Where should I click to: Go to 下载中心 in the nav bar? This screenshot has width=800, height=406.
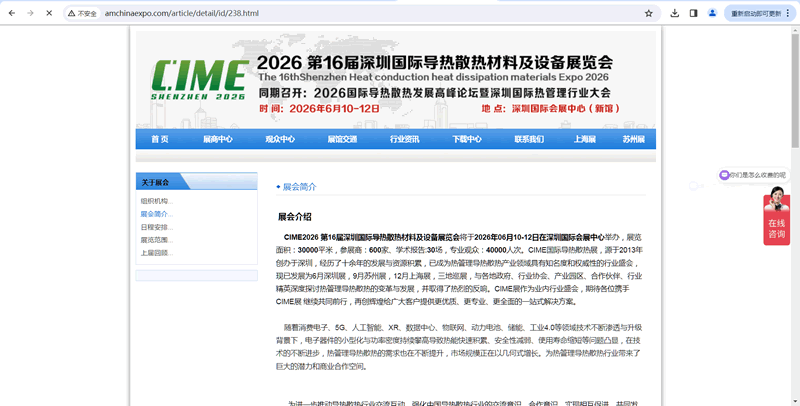[x=466, y=139]
